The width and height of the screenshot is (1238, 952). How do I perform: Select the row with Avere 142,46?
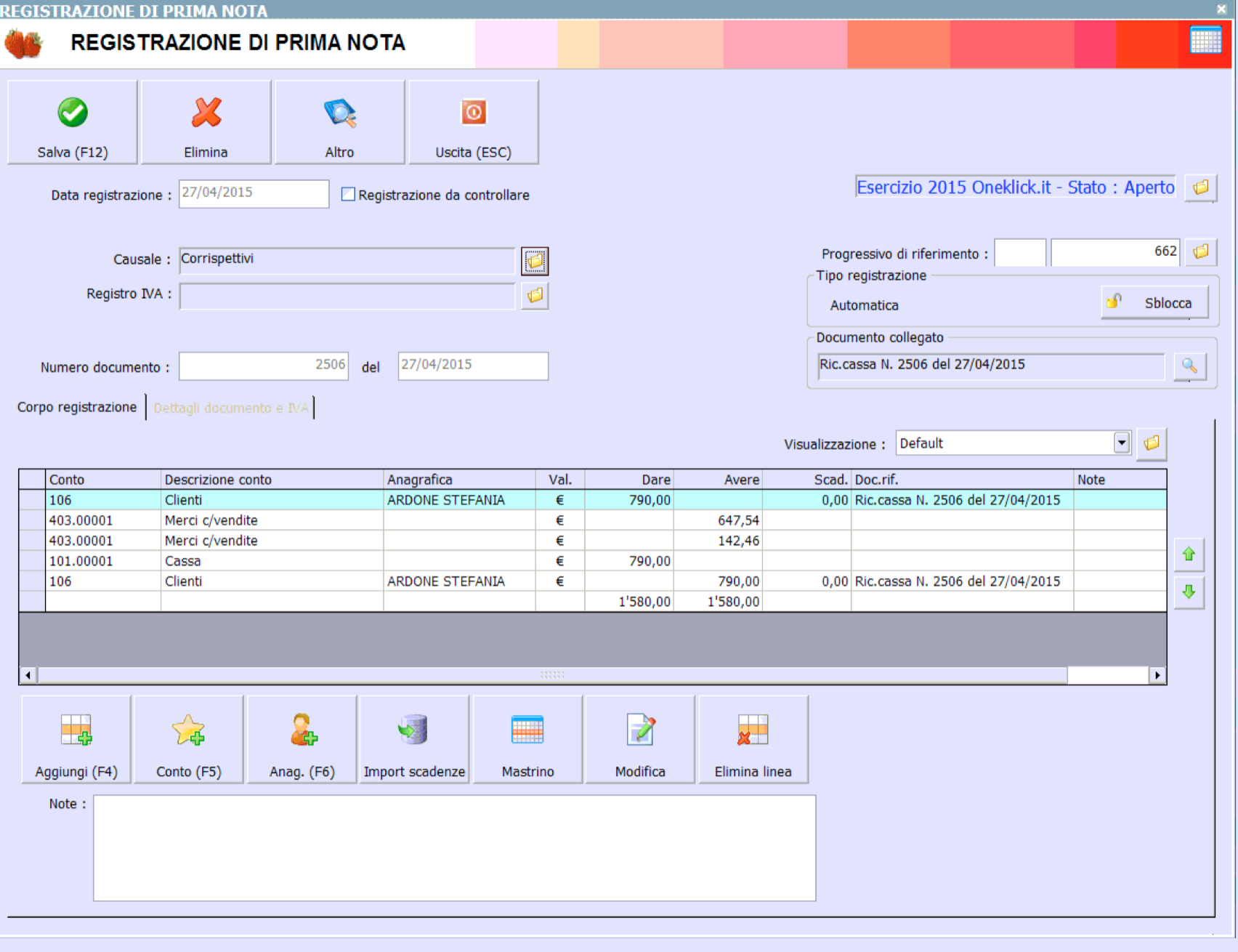[593, 541]
